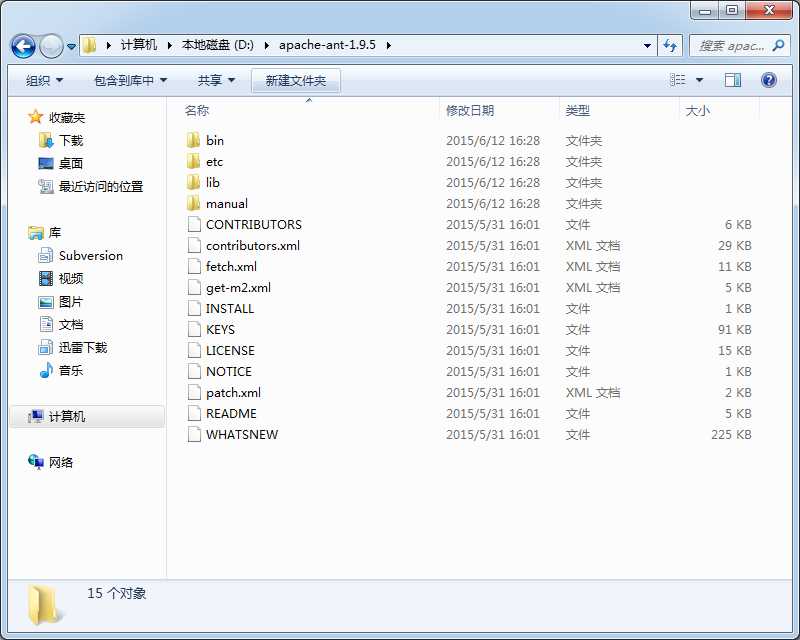Click the XML 文档 type of fetch.xml
This screenshot has width=800, height=640.
point(593,266)
